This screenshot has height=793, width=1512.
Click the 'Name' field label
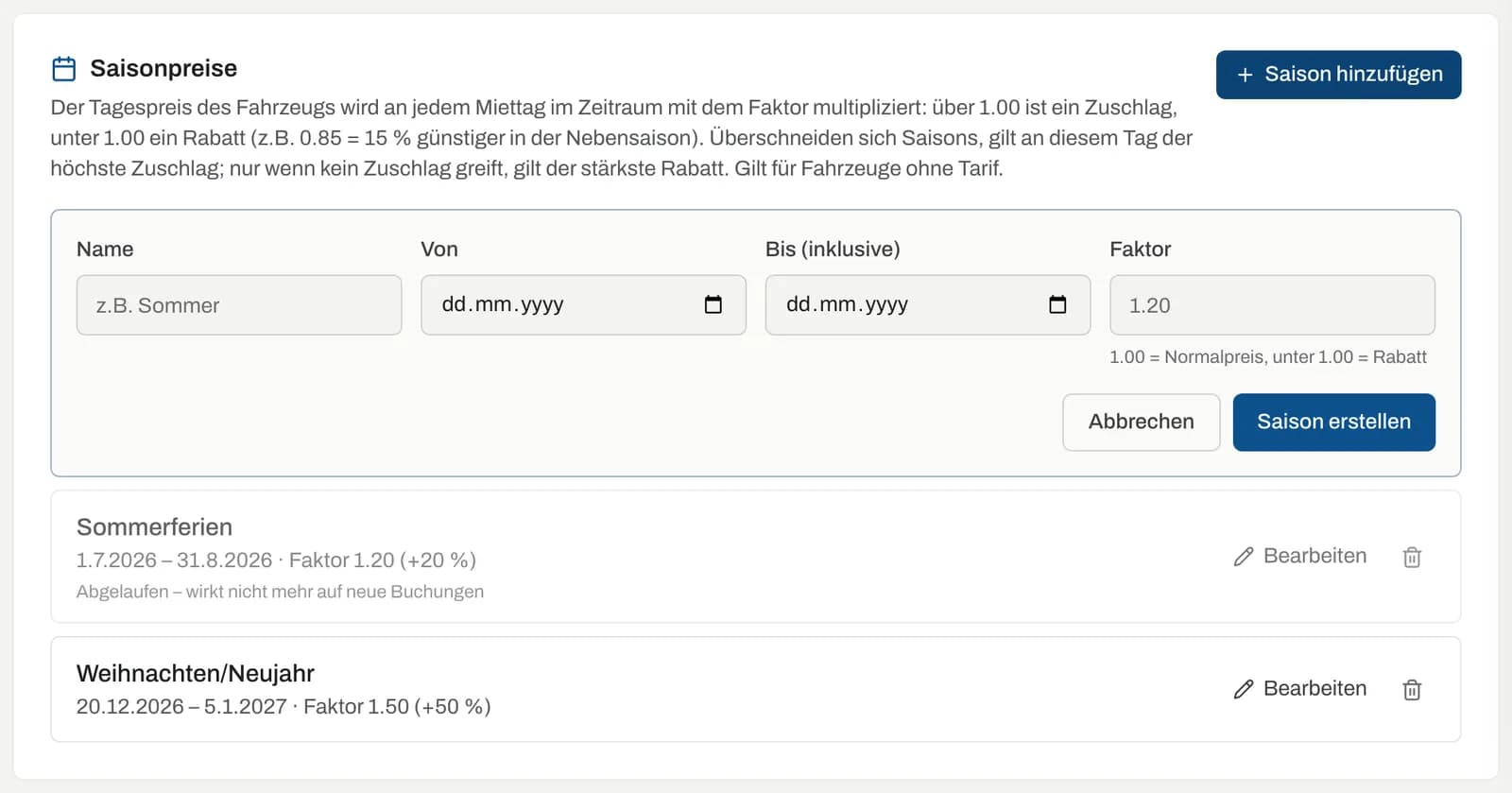[105, 249]
